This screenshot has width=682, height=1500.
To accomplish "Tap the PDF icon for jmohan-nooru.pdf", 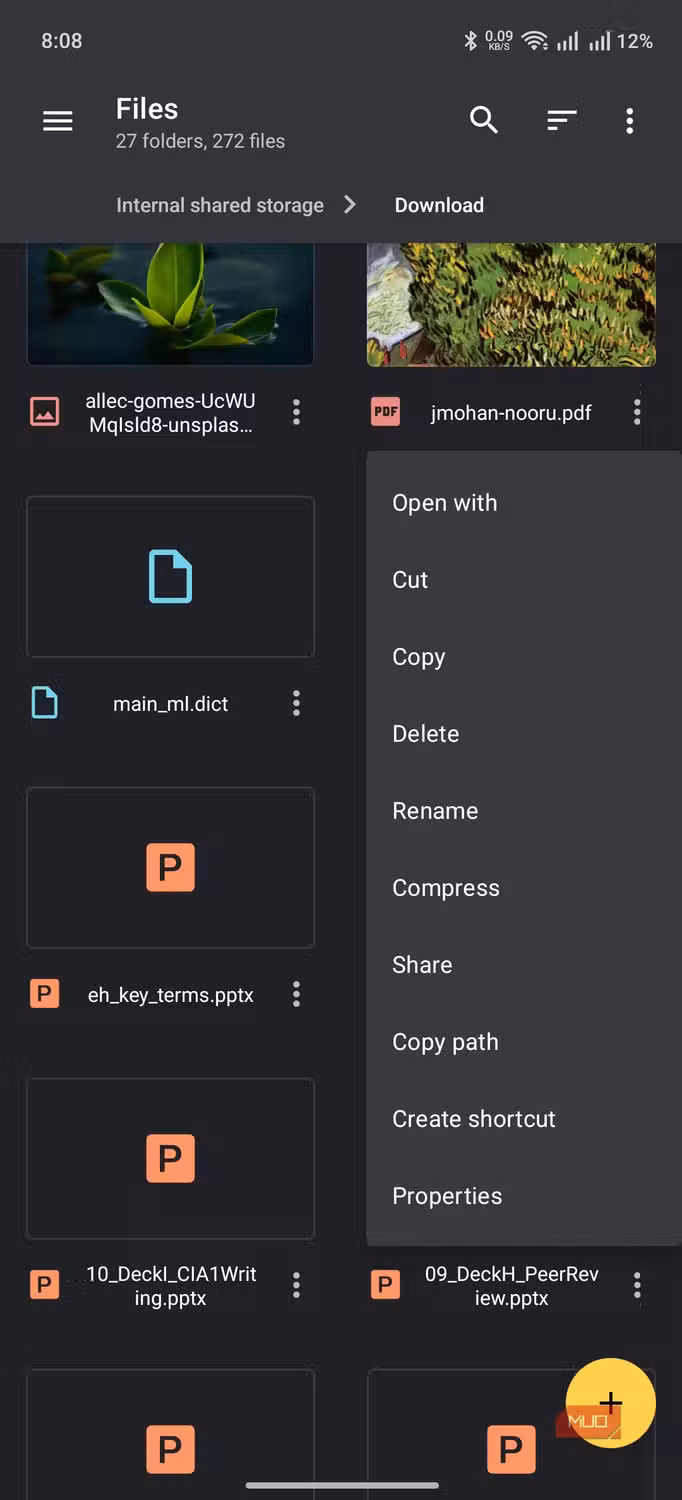I will point(385,412).
